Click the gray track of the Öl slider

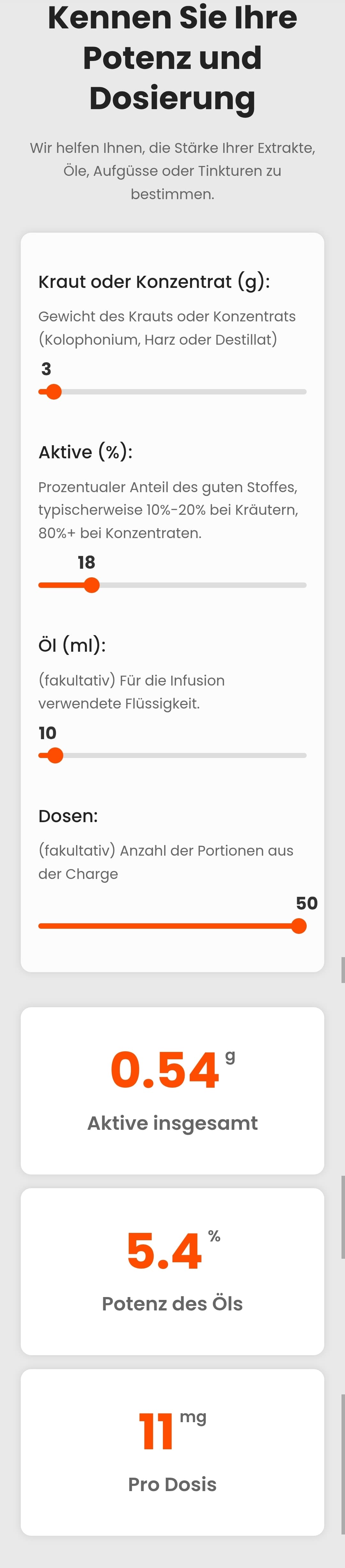click(x=183, y=756)
